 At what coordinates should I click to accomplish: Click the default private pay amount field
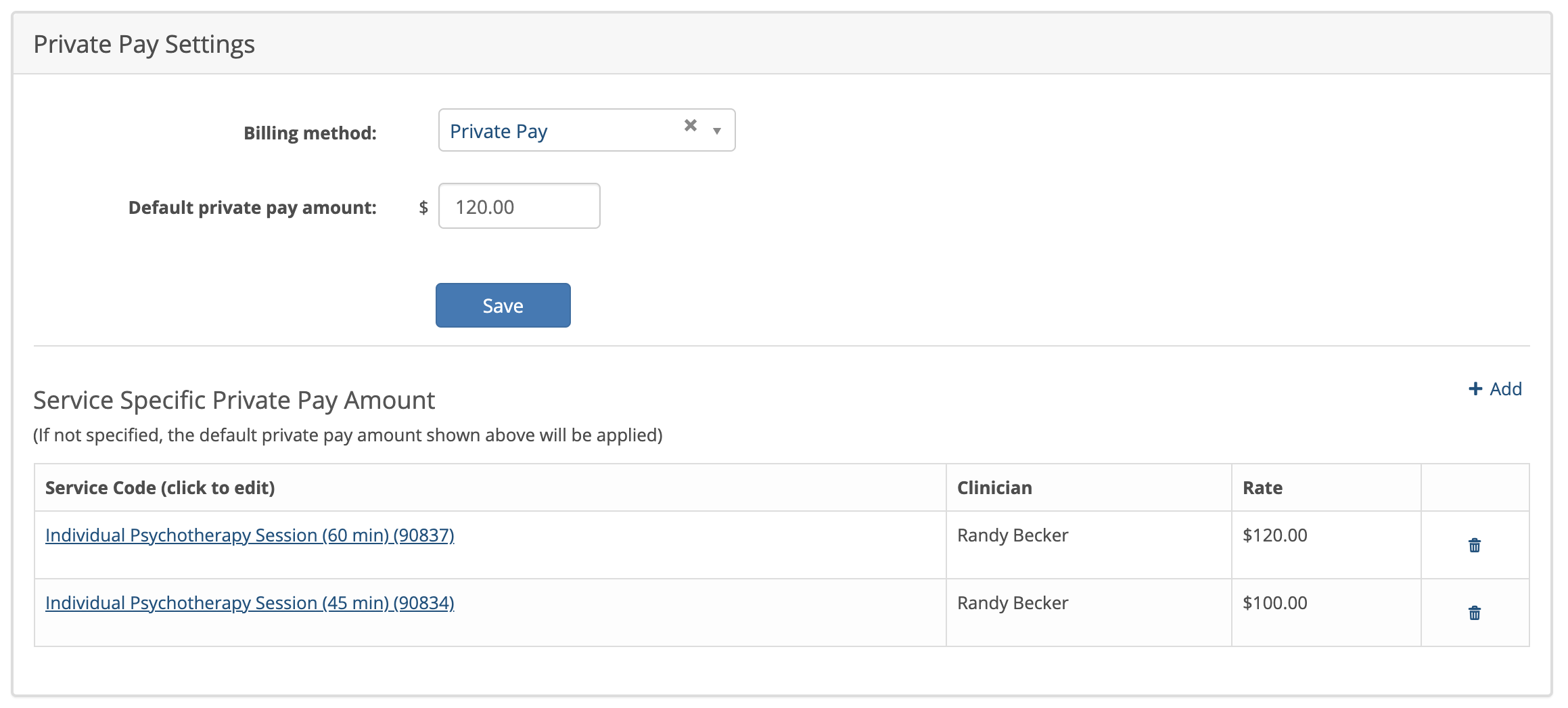pos(518,206)
